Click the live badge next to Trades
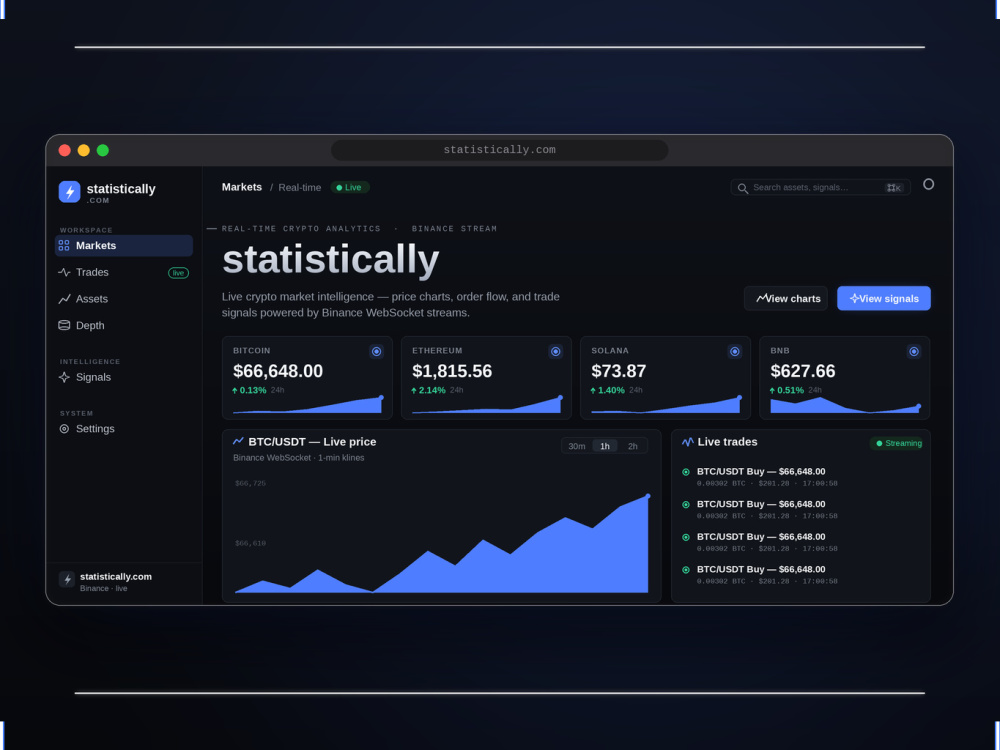The height and width of the screenshot is (750, 1000). 178,273
